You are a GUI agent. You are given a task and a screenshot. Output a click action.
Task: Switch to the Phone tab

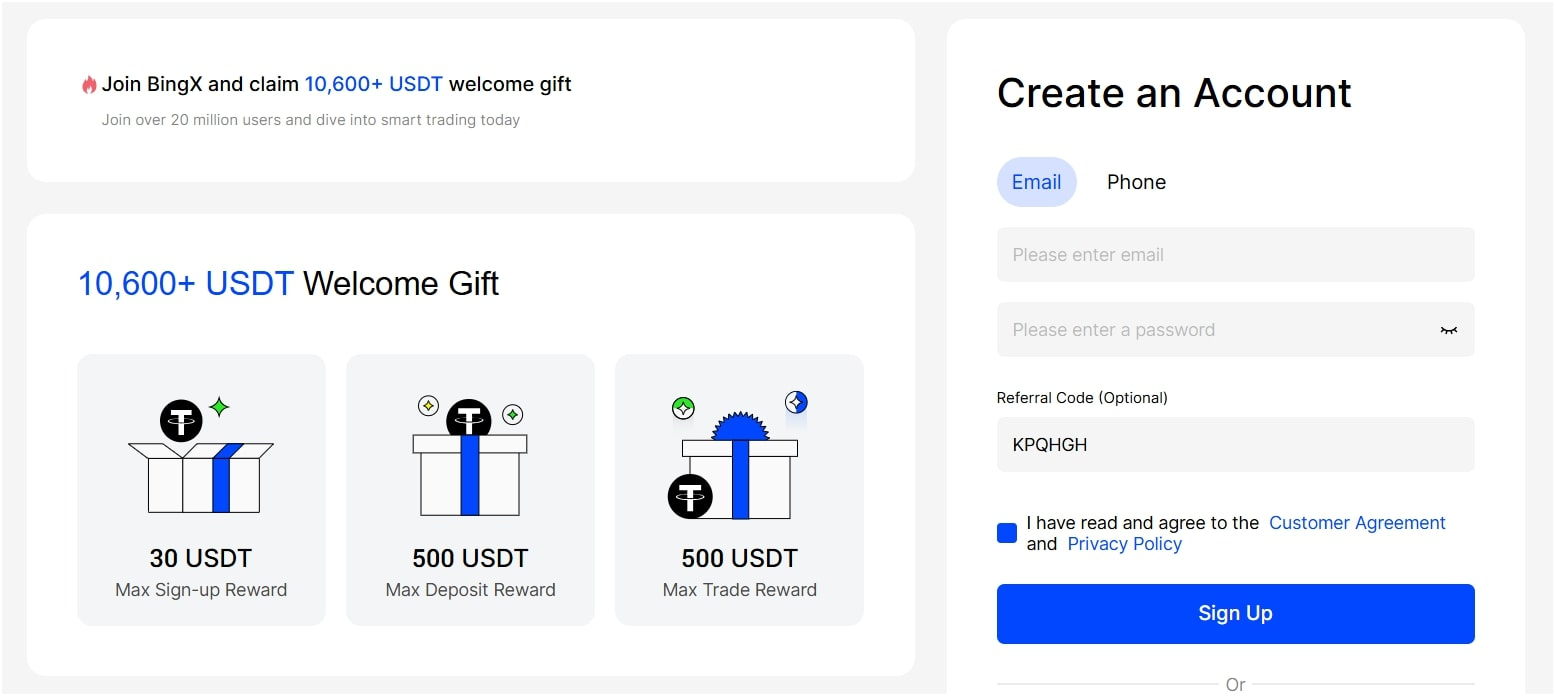point(1136,182)
